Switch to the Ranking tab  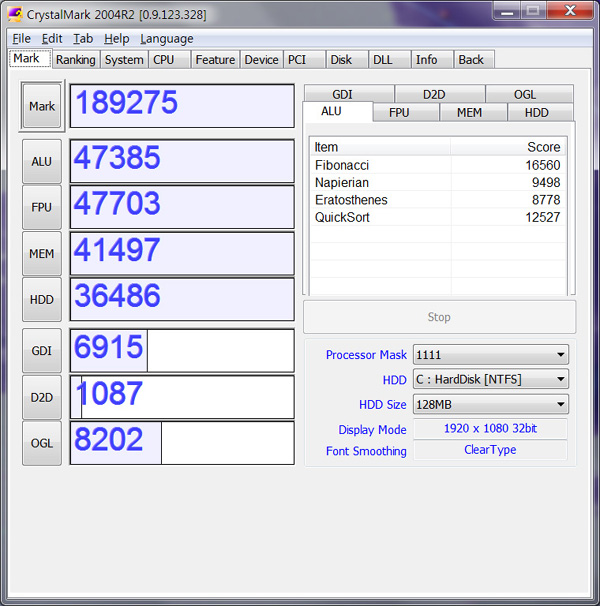tap(76, 60)
